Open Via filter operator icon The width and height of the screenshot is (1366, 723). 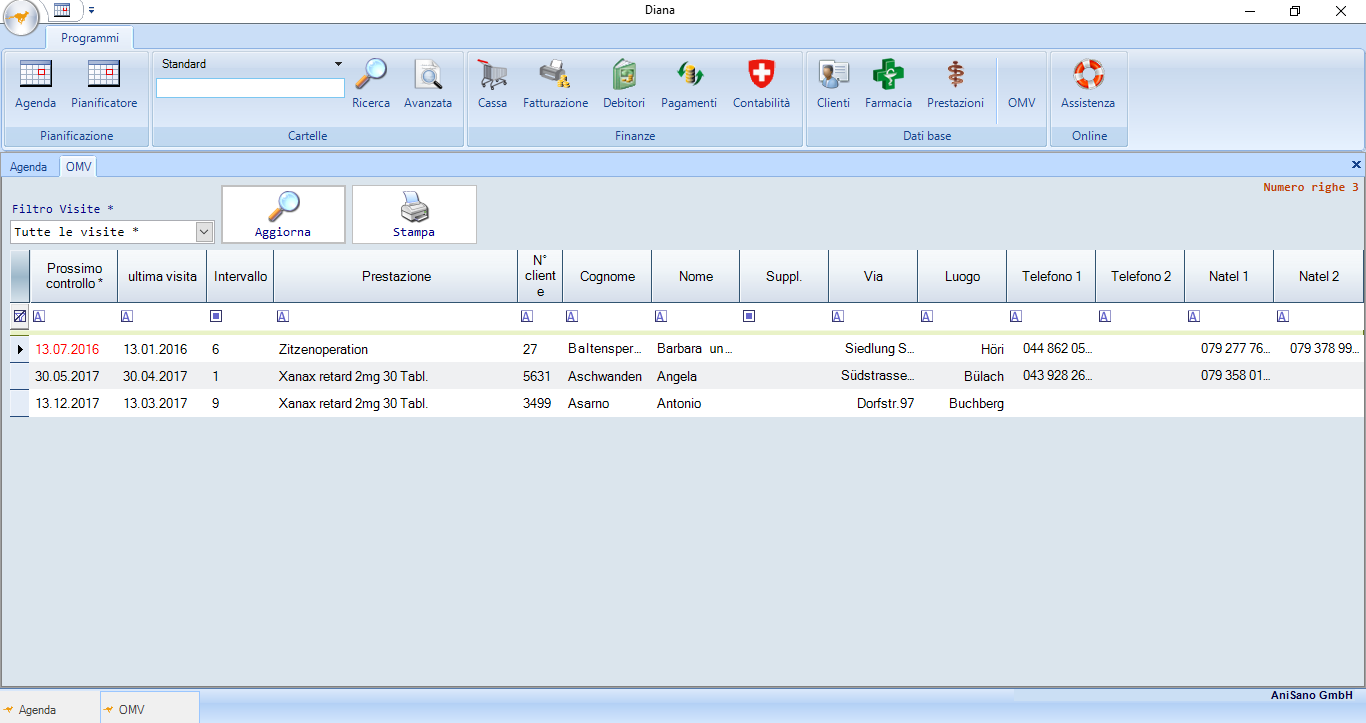(x=838, y=316)
